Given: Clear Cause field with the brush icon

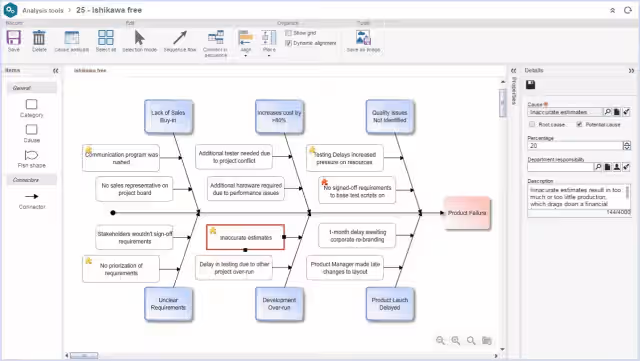Looking at the screenshot, I should point(627,112).
